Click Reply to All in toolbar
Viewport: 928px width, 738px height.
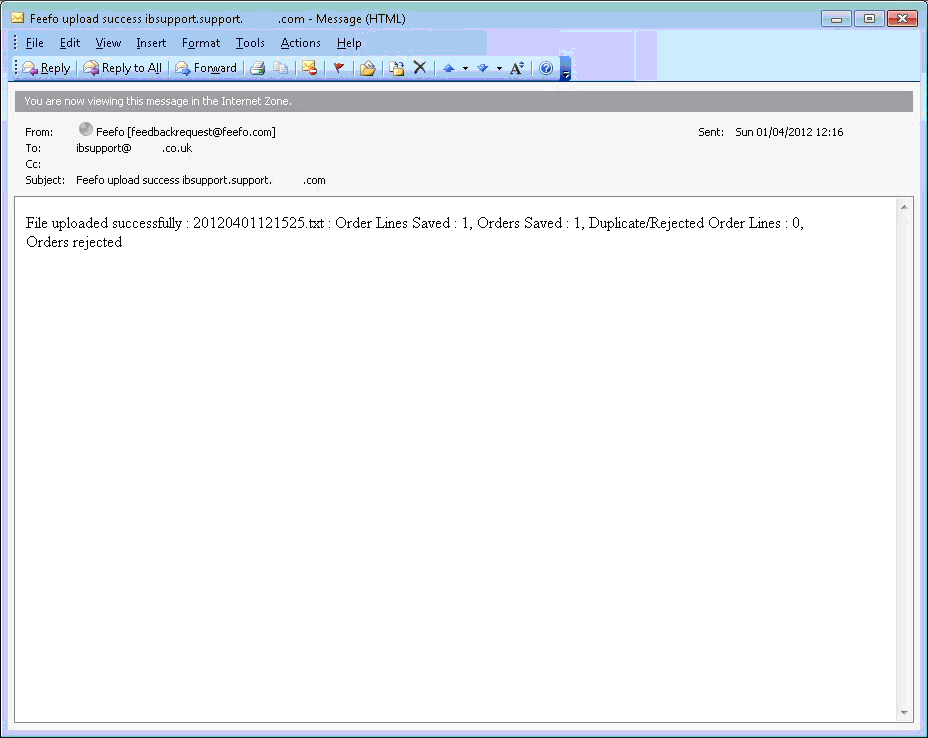pos(122,68)
